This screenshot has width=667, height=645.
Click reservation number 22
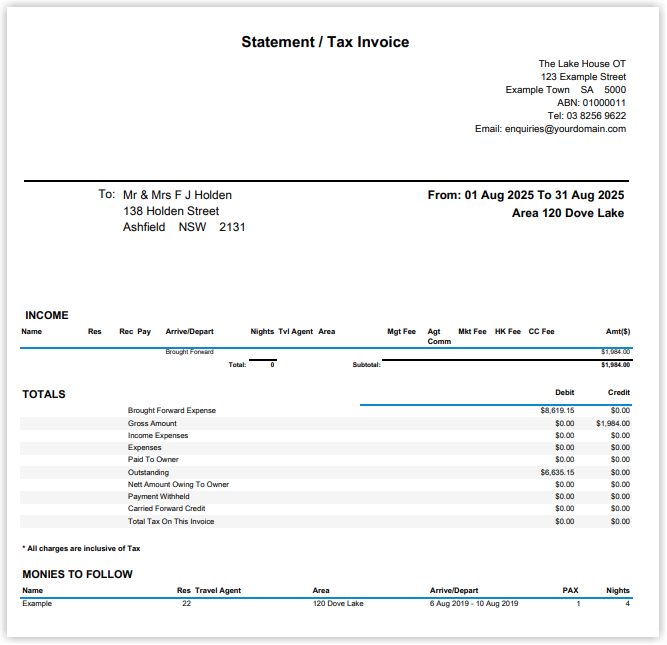point(186,604)
